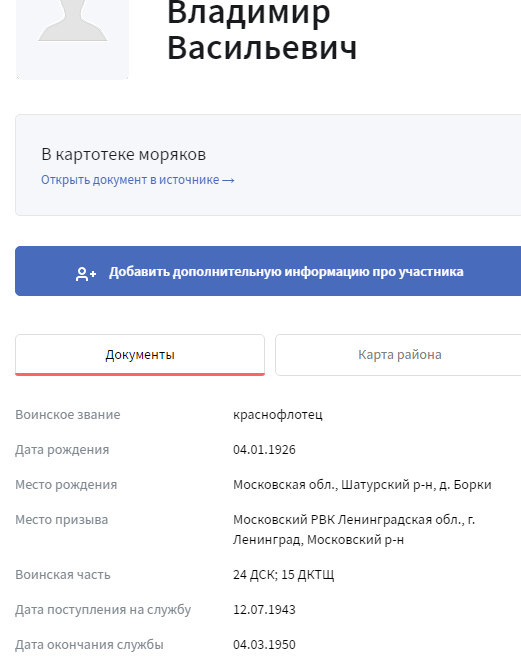Click military unit value 24 ДСК; 15 ДКТЩ

point(284,574)
